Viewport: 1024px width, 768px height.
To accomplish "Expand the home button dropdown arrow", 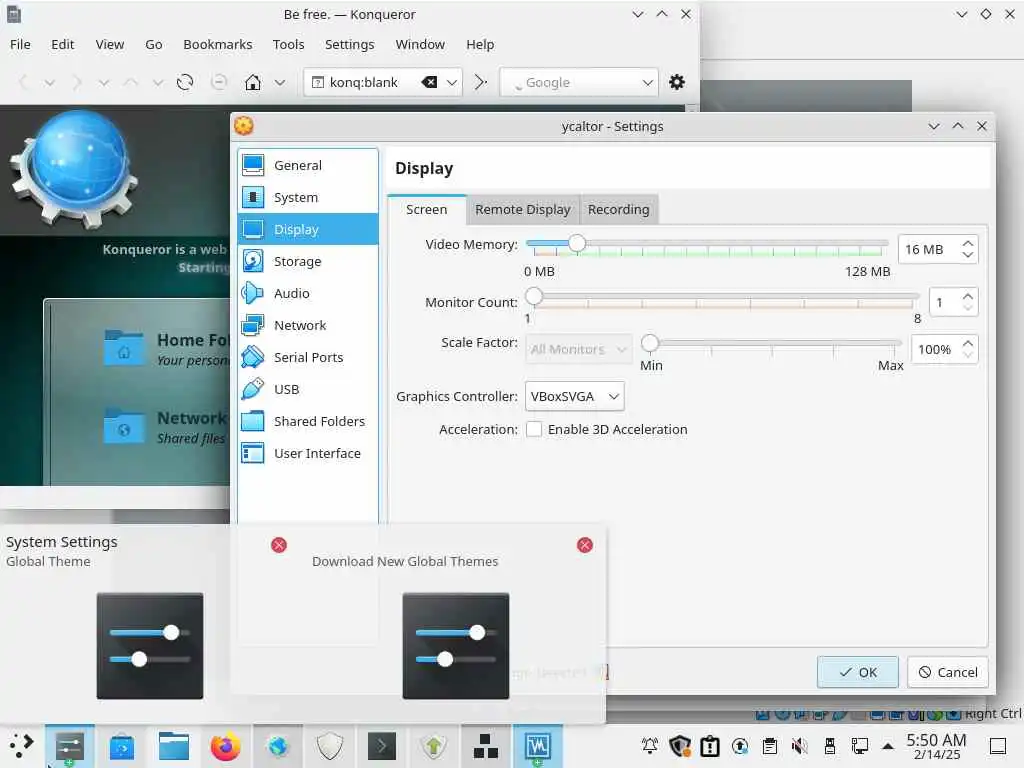I will click(280, 82).
